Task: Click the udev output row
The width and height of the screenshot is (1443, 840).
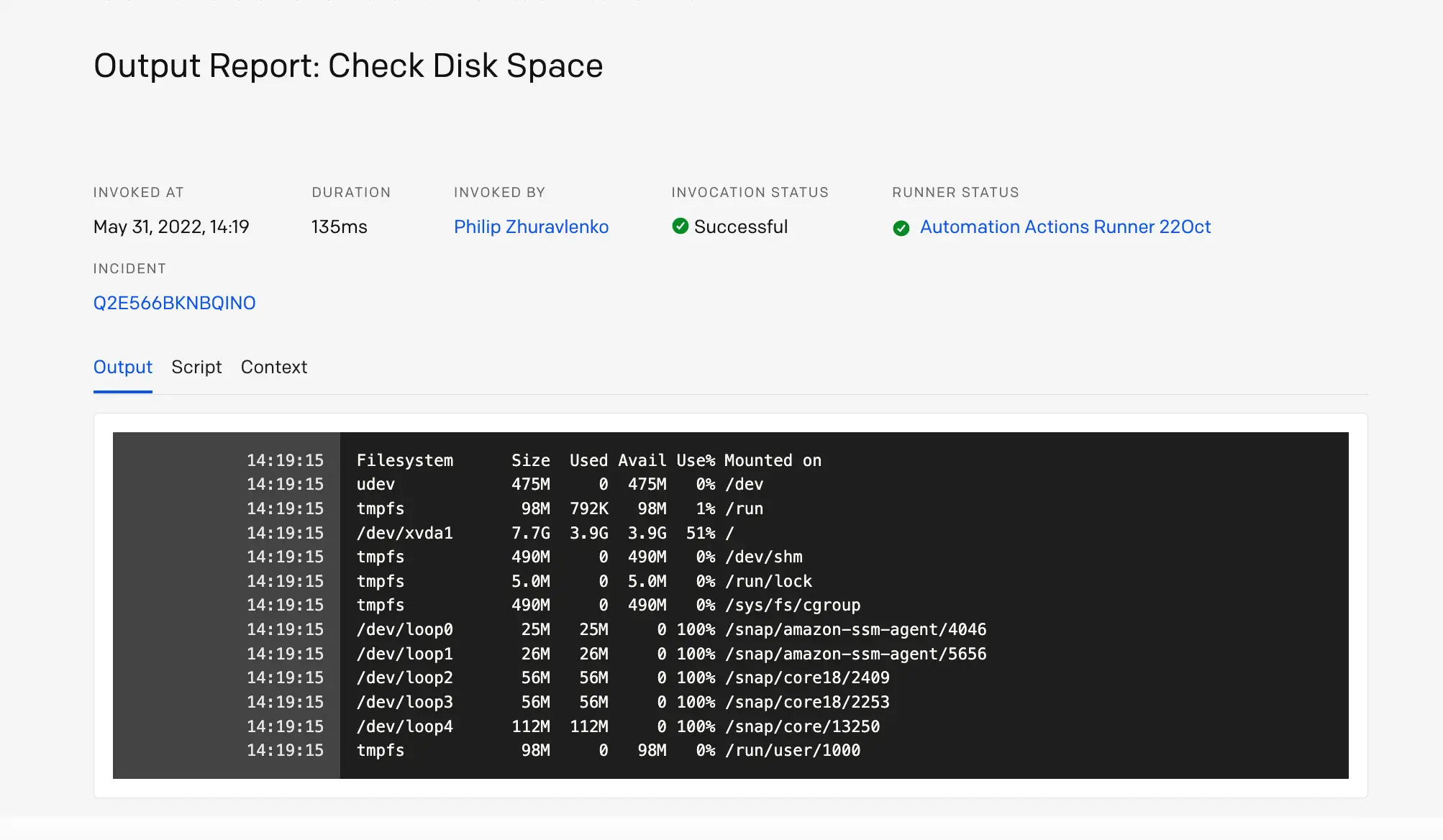Action: [559, 485]
